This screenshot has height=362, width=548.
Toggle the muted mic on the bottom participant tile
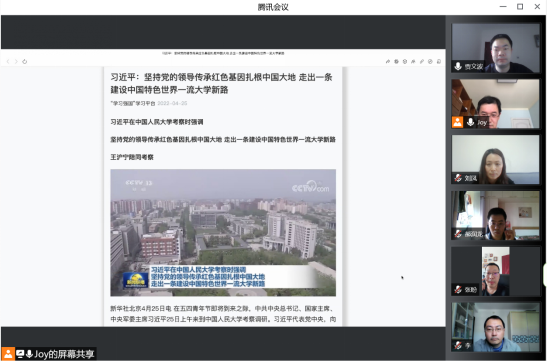[458, 346]
